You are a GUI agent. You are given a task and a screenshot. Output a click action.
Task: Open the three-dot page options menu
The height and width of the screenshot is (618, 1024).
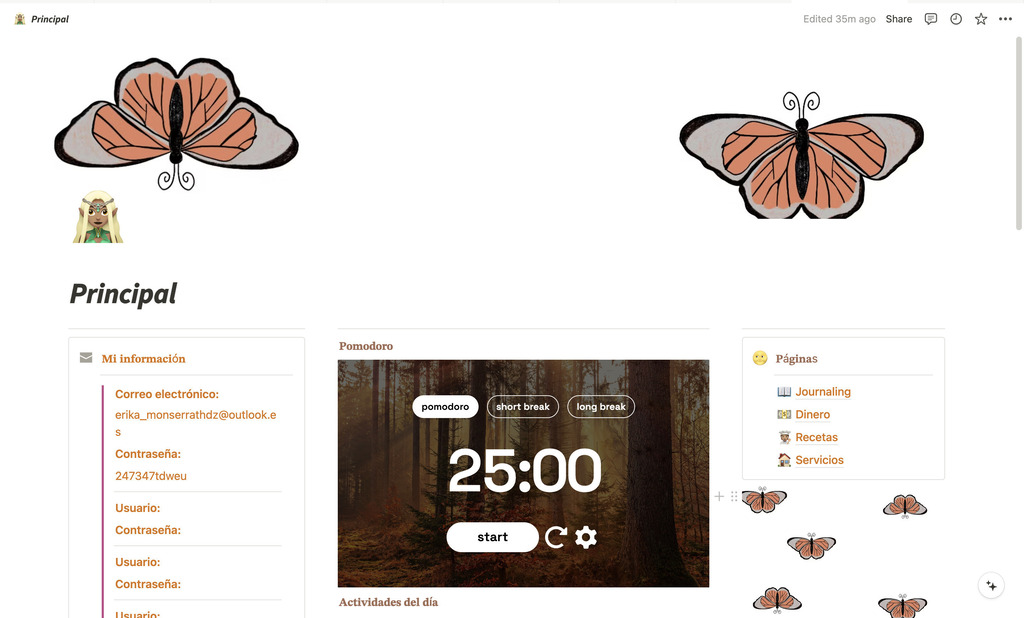(x=1006, y=19)
